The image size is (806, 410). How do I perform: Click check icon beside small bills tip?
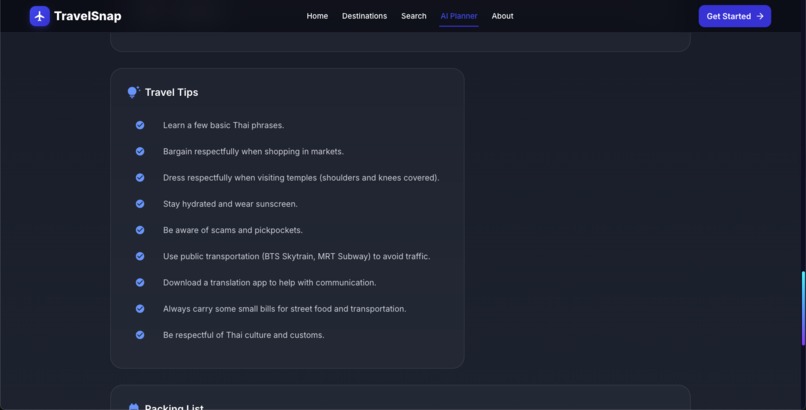pyautogui.click(x=140, y=309)
